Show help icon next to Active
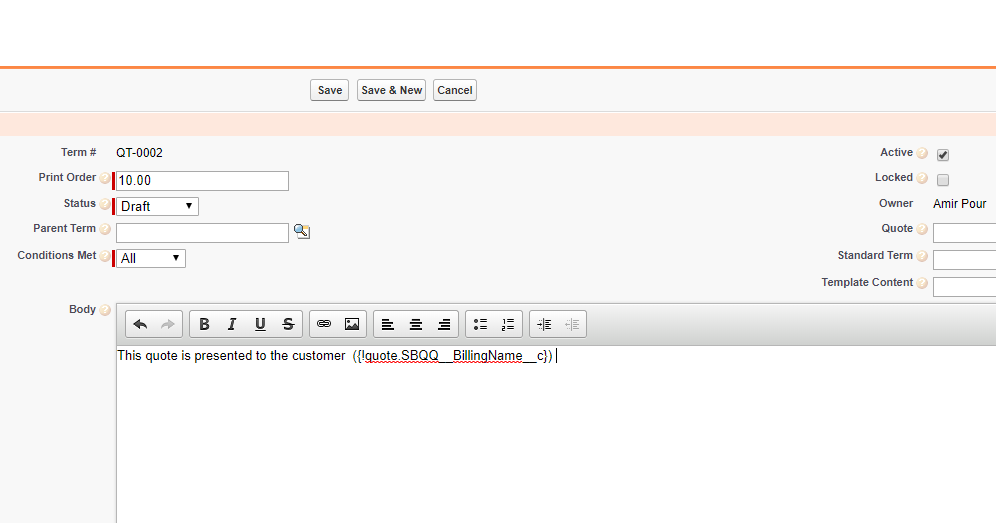The width and height of the screenshot is (996, 523). pos(922,153)
